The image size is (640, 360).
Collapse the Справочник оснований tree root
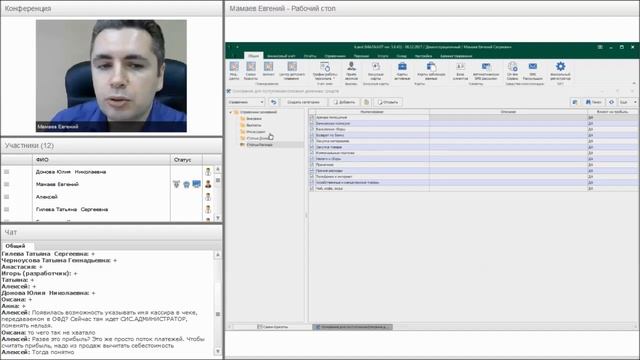click(231, 112)
